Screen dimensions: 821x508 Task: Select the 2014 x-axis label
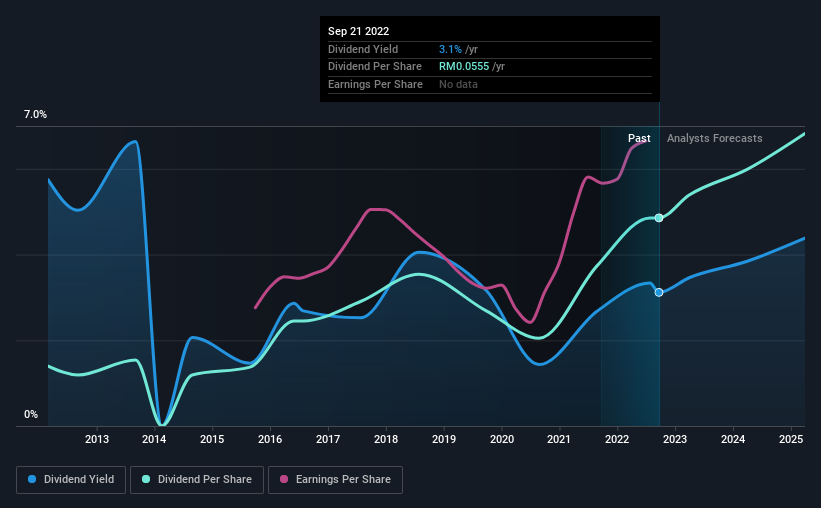pos(154,439)
